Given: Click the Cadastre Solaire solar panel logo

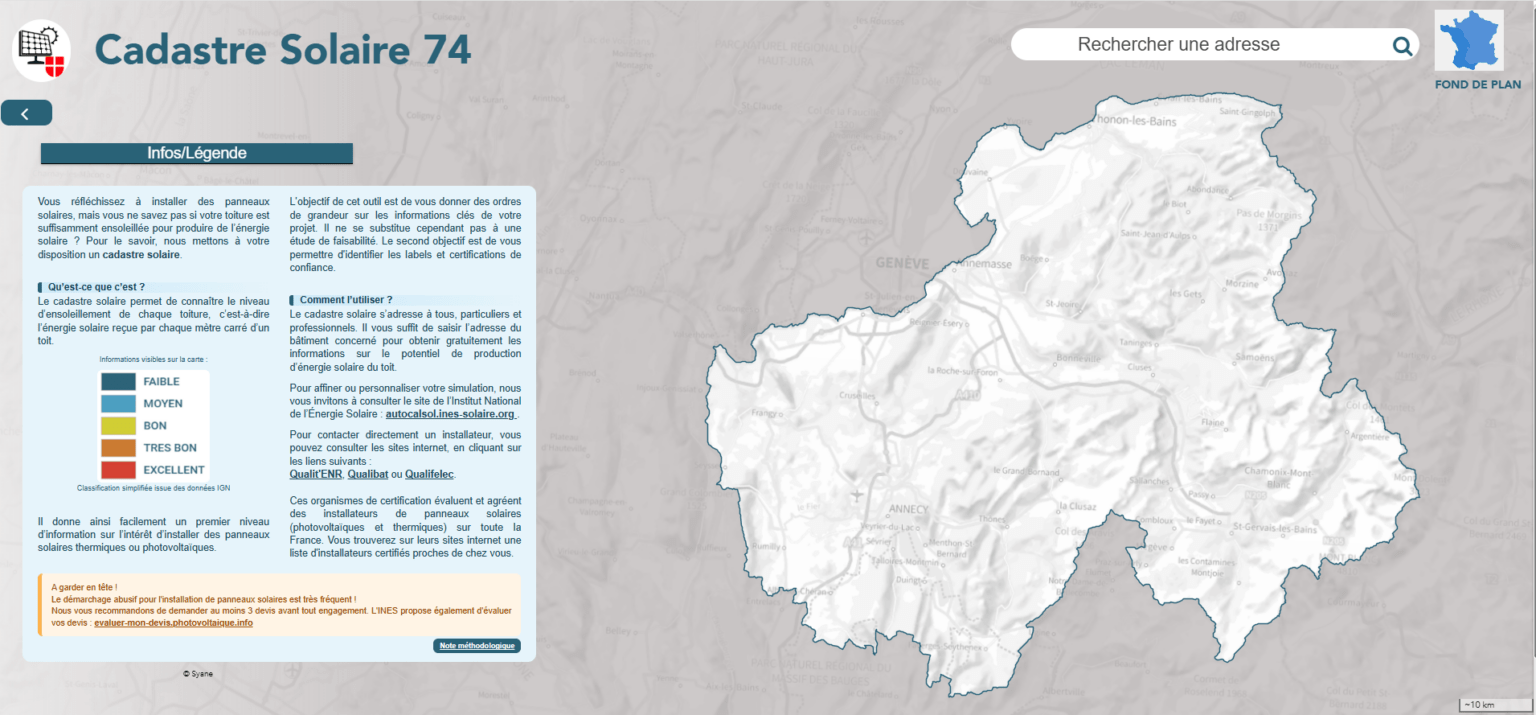Looking at the screenshot, I should coord(41,50).
